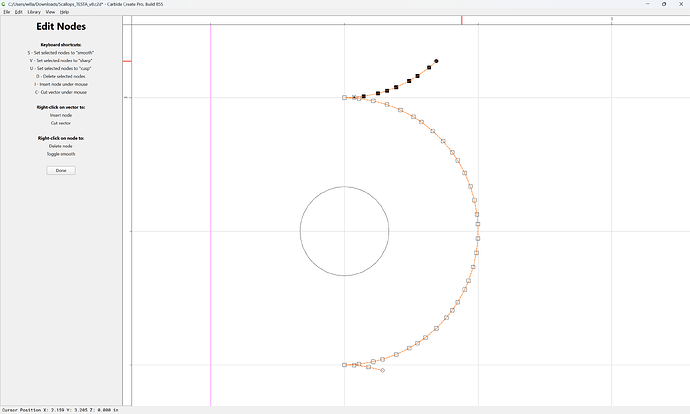Click the Edit Nodes panel heading
This screenshot has height=414, width=690.
(61, 26)
